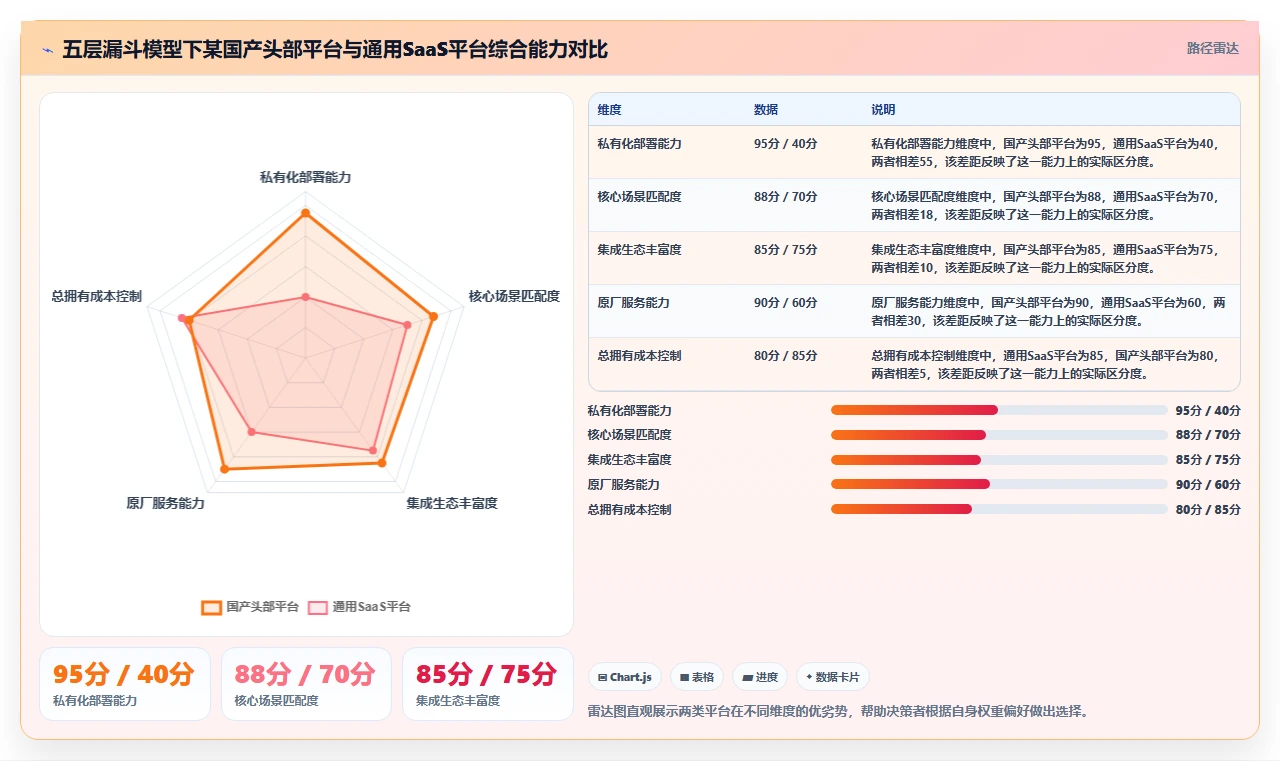Click pink data point at 总拥有成本控制 vertex
The height and width of the screenshot is (761, 1280).
pyautogui.click(x=182, y=318)
